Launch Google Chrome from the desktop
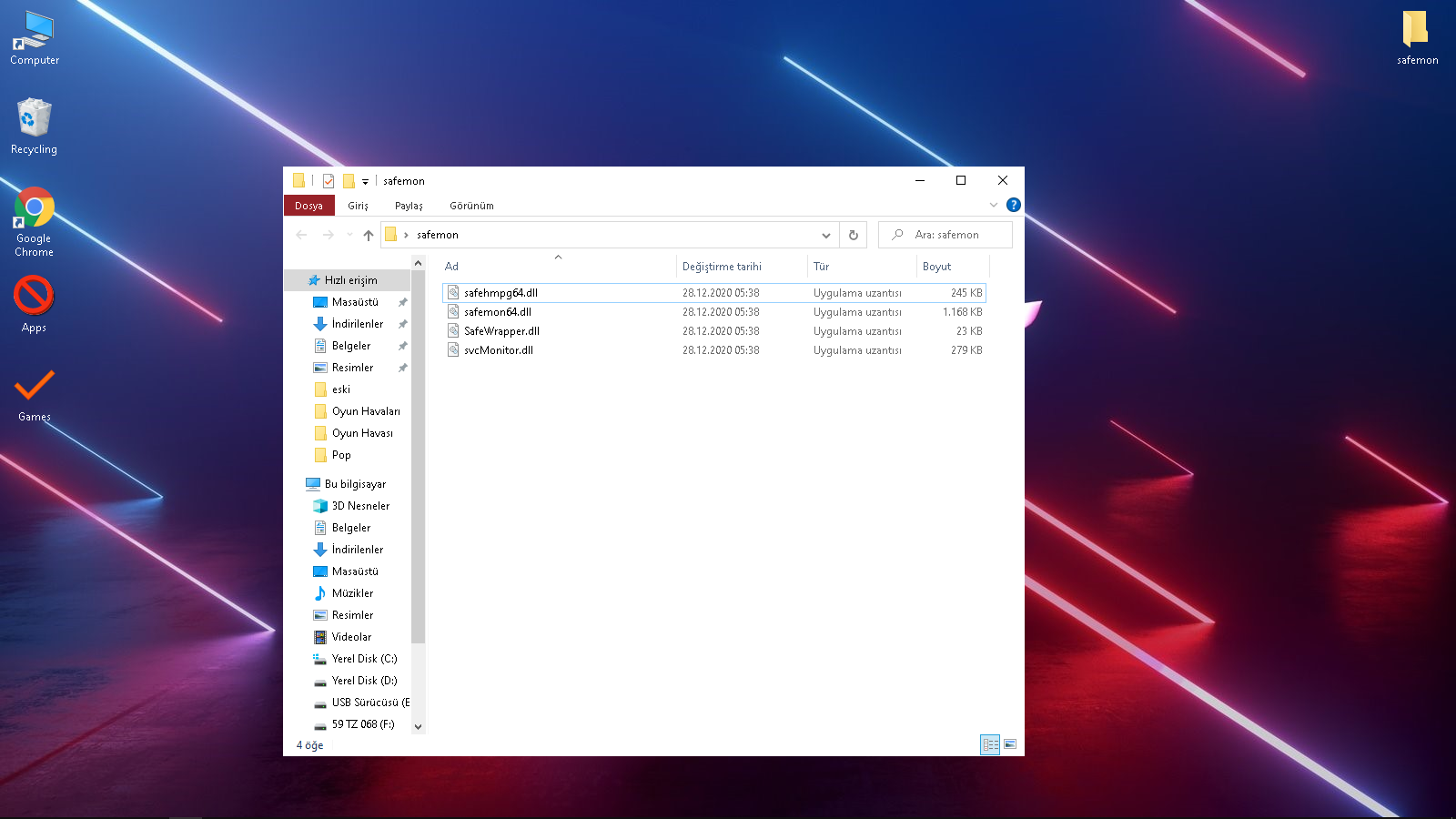 click(x=35, y=222)
